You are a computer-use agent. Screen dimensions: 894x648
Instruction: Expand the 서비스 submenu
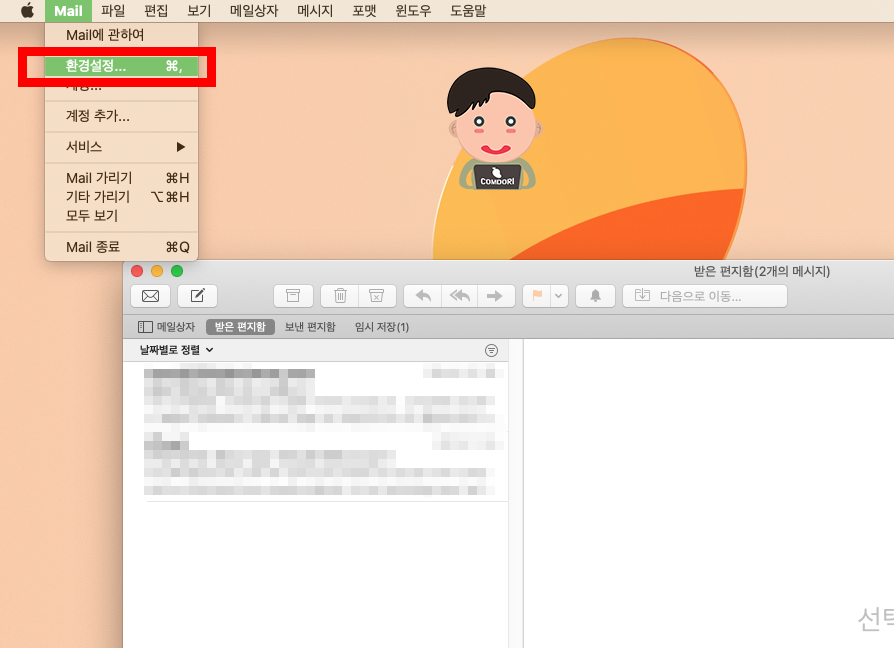(121, 147)
